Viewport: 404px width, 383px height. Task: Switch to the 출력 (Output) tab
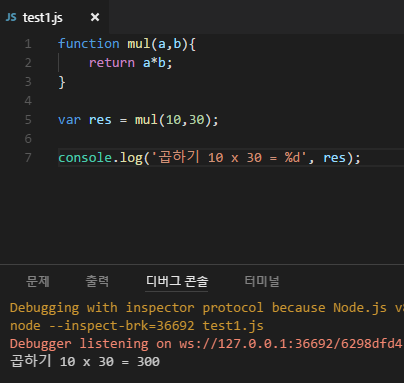97,281
